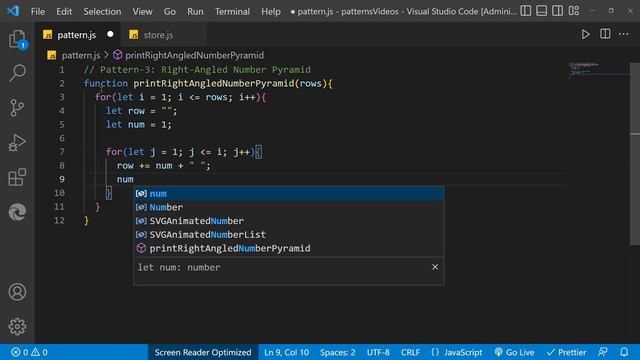Image resolution: width=640 pixels, height=360 pixels.
Task: Click the editor vertical scrollbar
Action: [635, 154]
